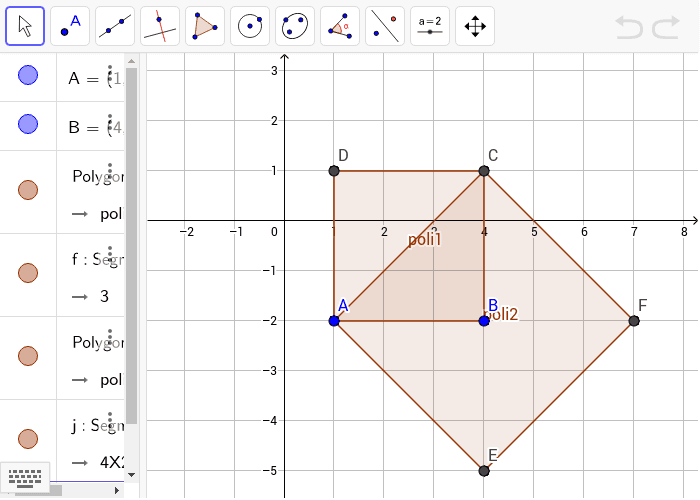Click the vertical scrollbar thumb in algebra panel
This screenshot has width=700, height=500.
click(131, 246)
